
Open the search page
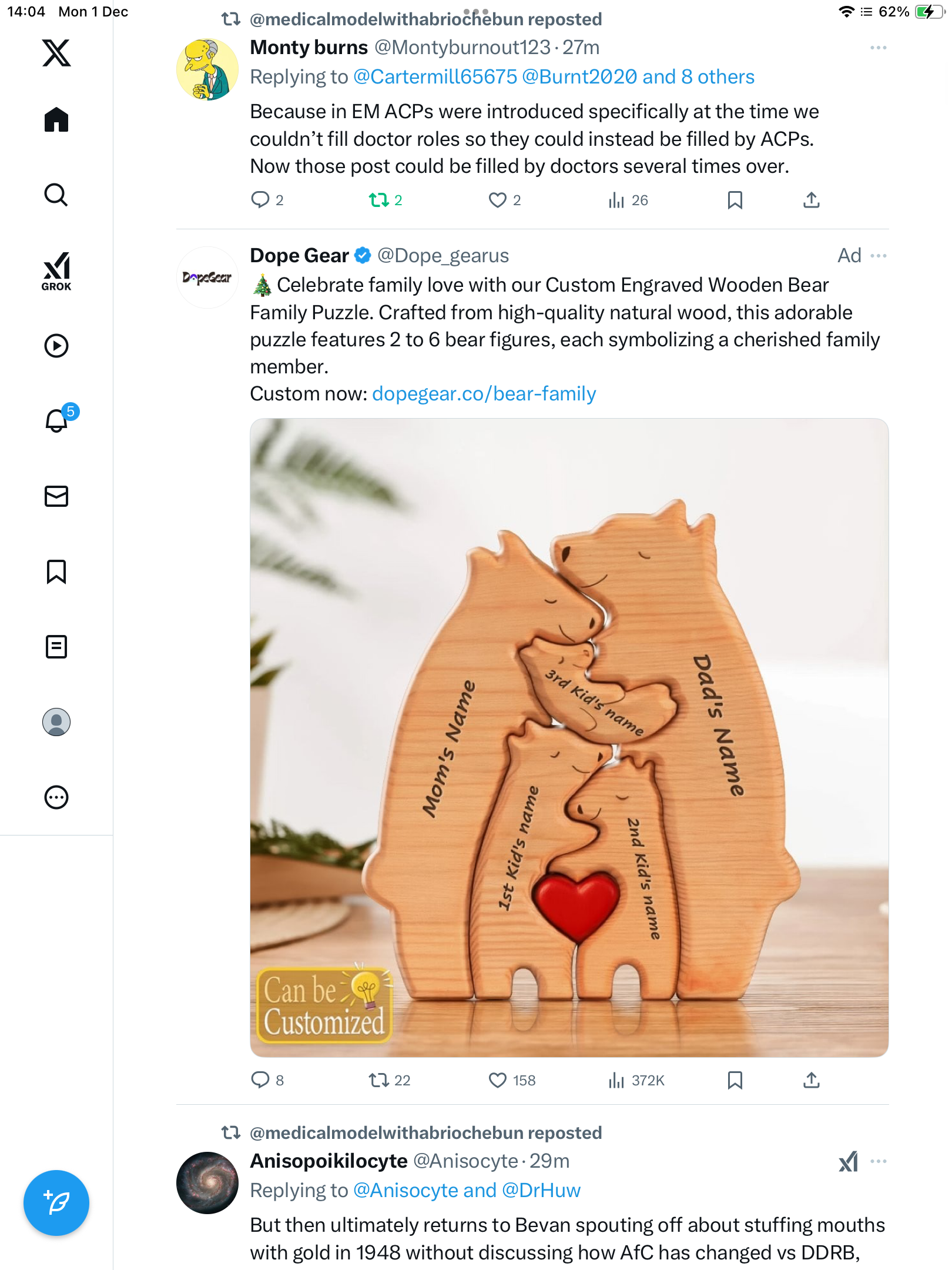(x=56, y=195)
